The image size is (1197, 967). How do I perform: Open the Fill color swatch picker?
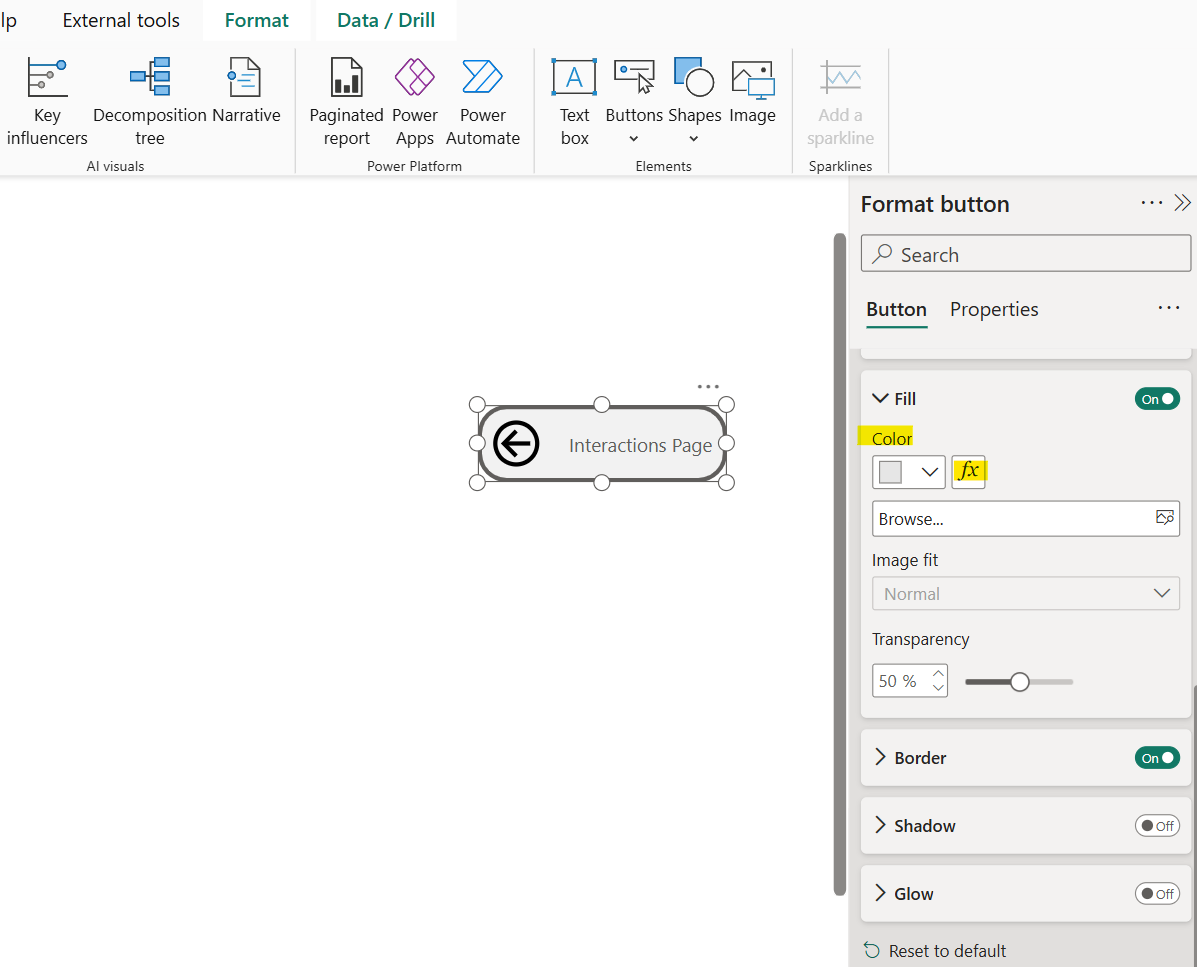coord(908,472)
